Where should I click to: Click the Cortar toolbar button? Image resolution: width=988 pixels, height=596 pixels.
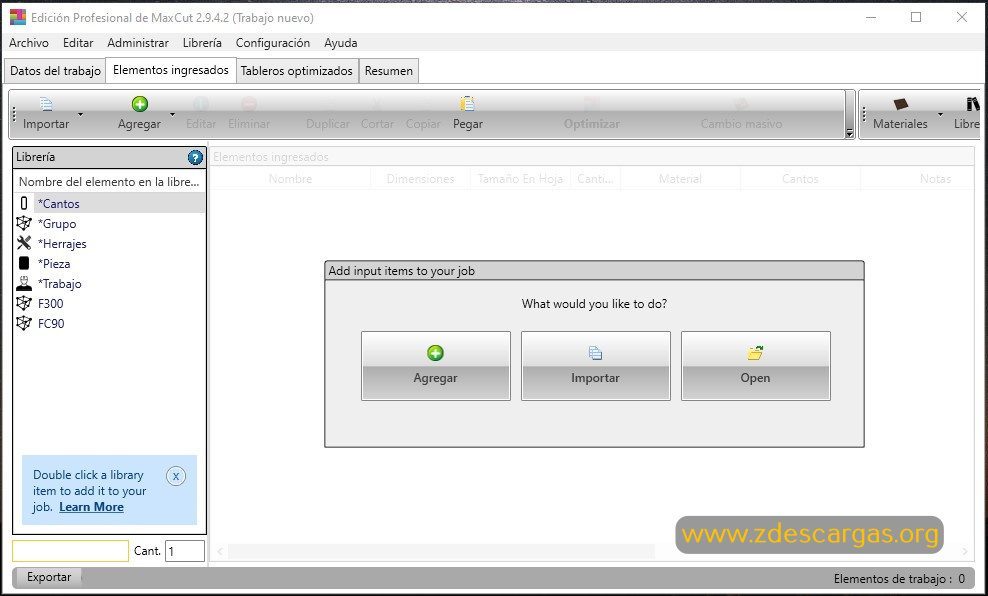377,115
